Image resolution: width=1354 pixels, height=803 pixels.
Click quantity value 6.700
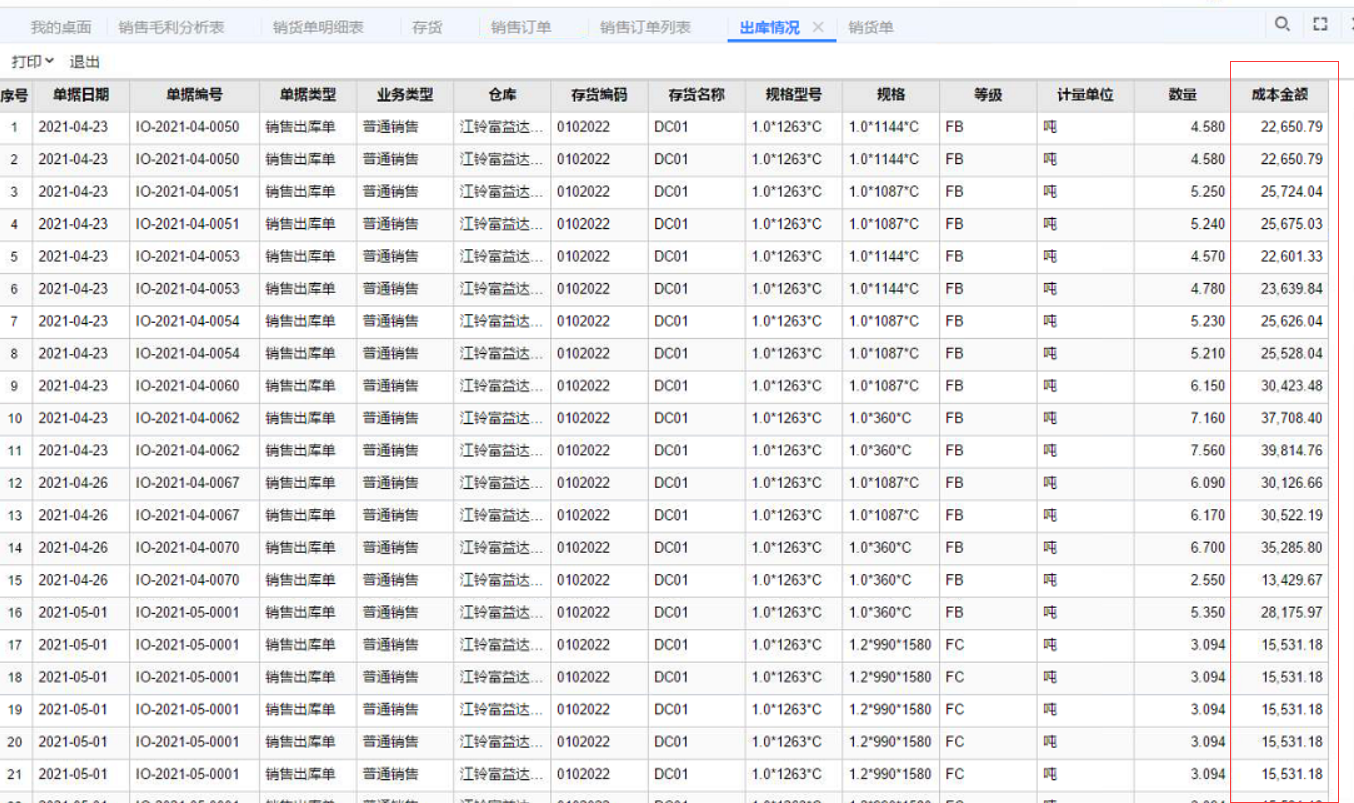(x=1208, y=548)
